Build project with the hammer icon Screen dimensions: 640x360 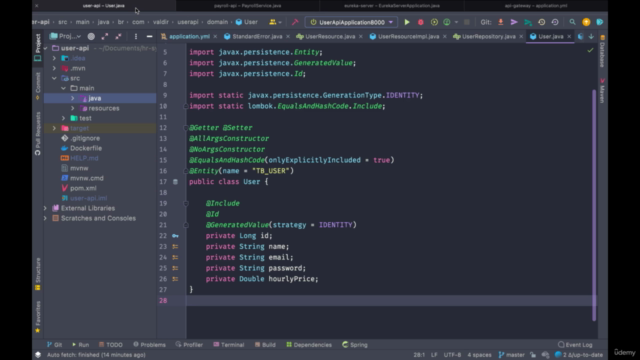point(295,22)
